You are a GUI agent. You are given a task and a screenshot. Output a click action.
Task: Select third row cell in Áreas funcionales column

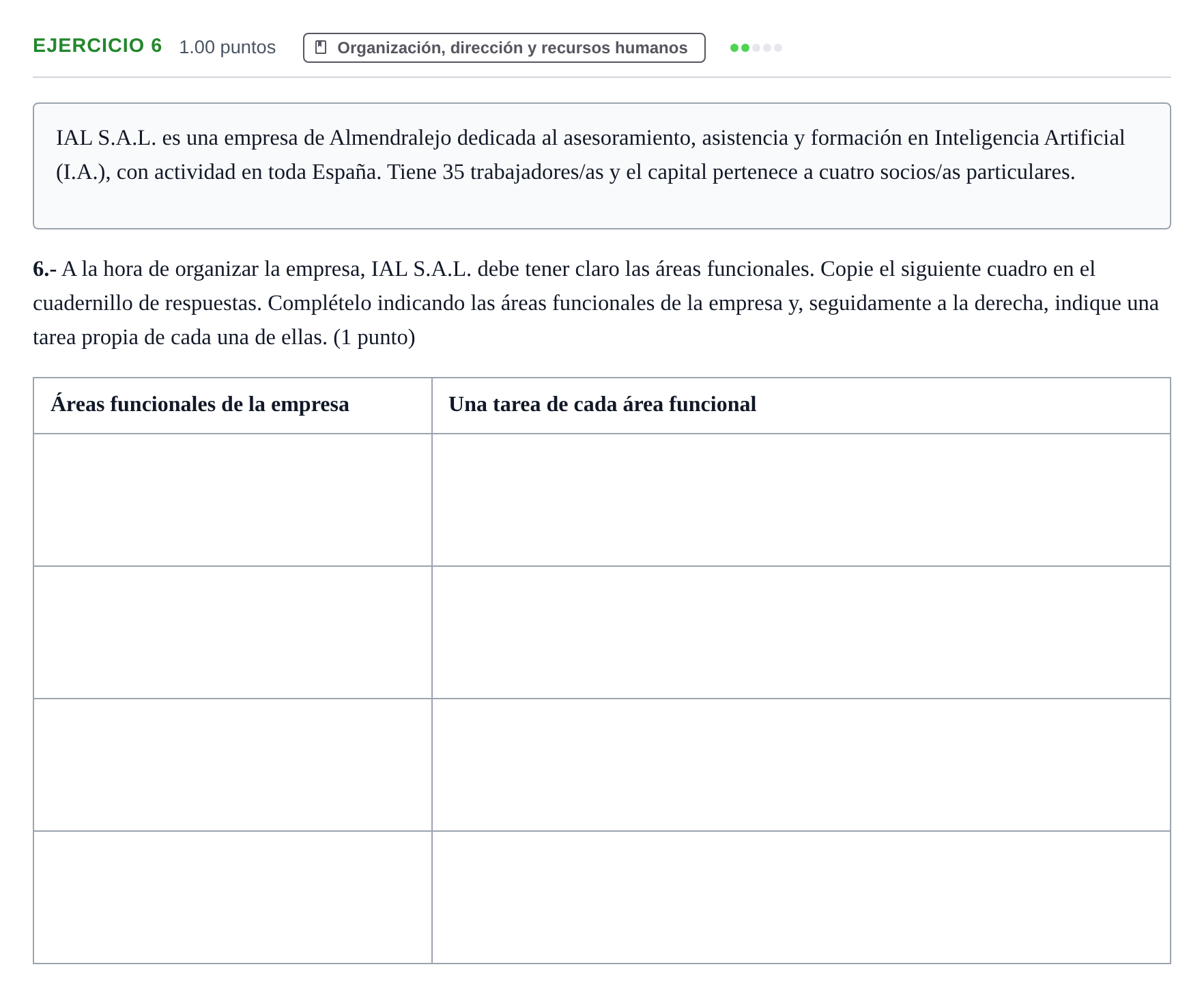tap(233, 765)
